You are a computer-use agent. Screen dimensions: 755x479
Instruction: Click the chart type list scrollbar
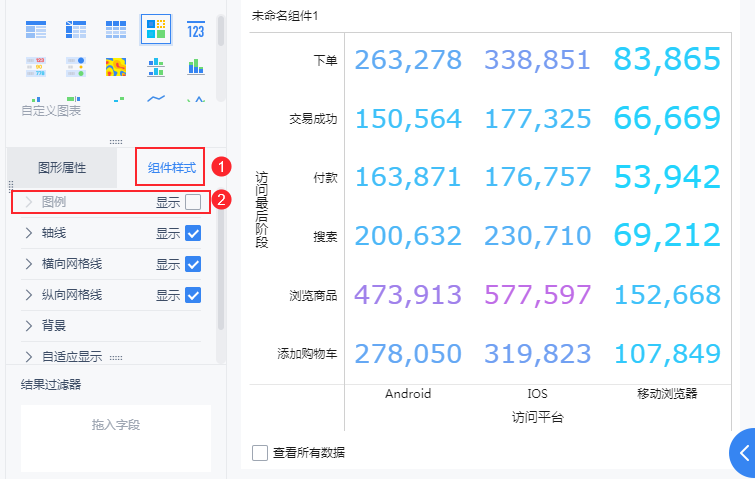221,31
